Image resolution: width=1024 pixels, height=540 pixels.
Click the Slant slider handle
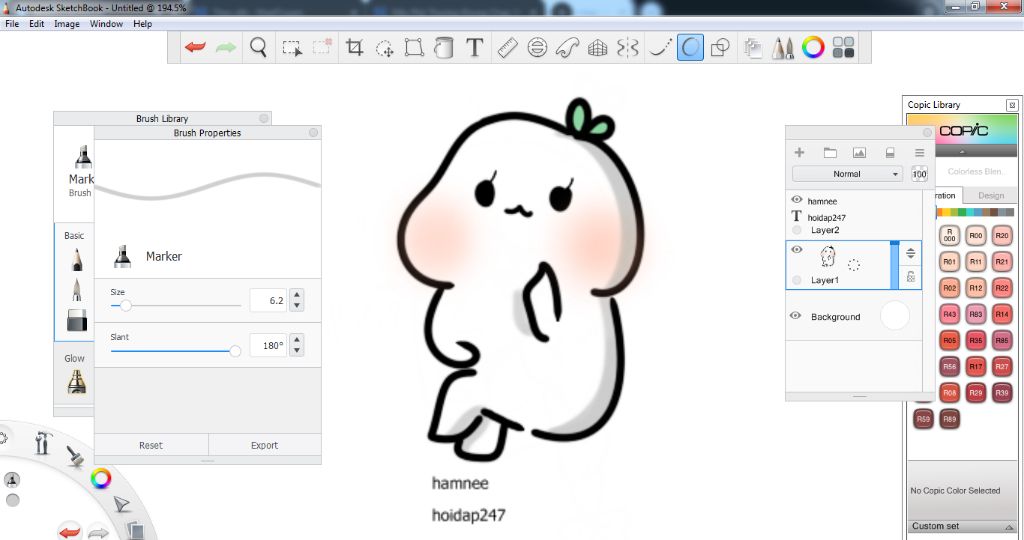click(x=235, y=351)
